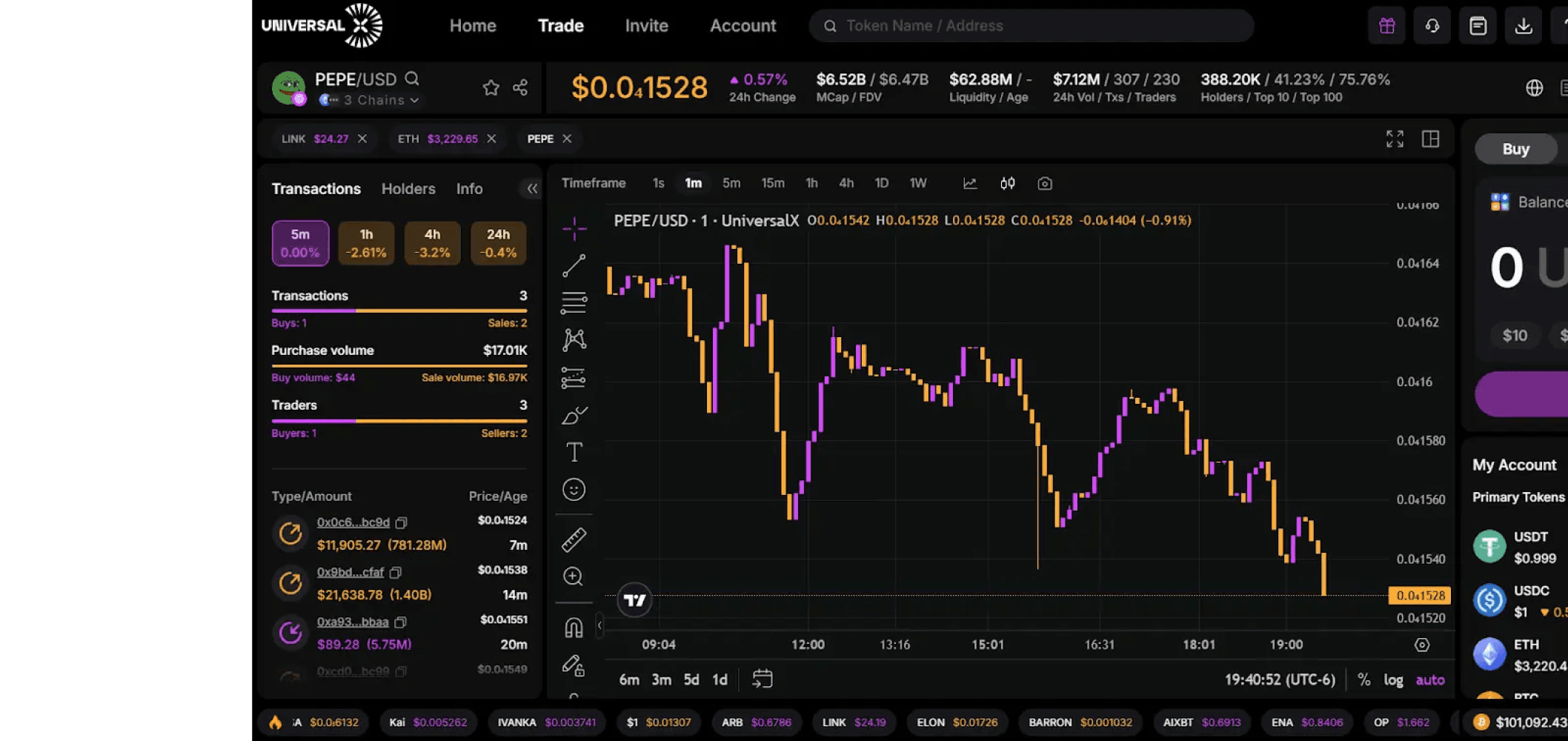Screen dimensions: 1568x741
Task: Open chart settings gear near time axis
Action: pos(1422,645)
